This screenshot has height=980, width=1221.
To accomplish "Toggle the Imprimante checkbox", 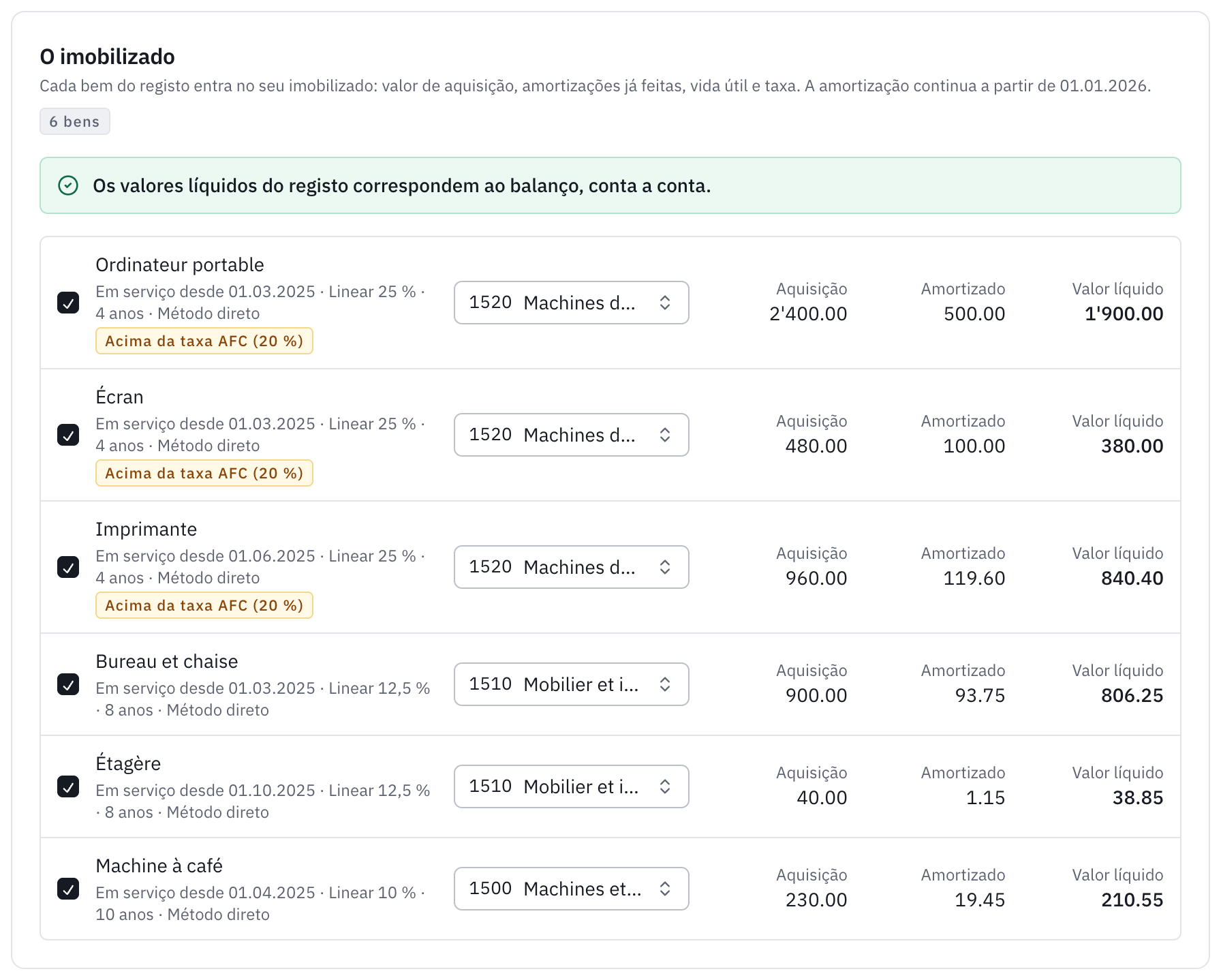I will 68,567.
